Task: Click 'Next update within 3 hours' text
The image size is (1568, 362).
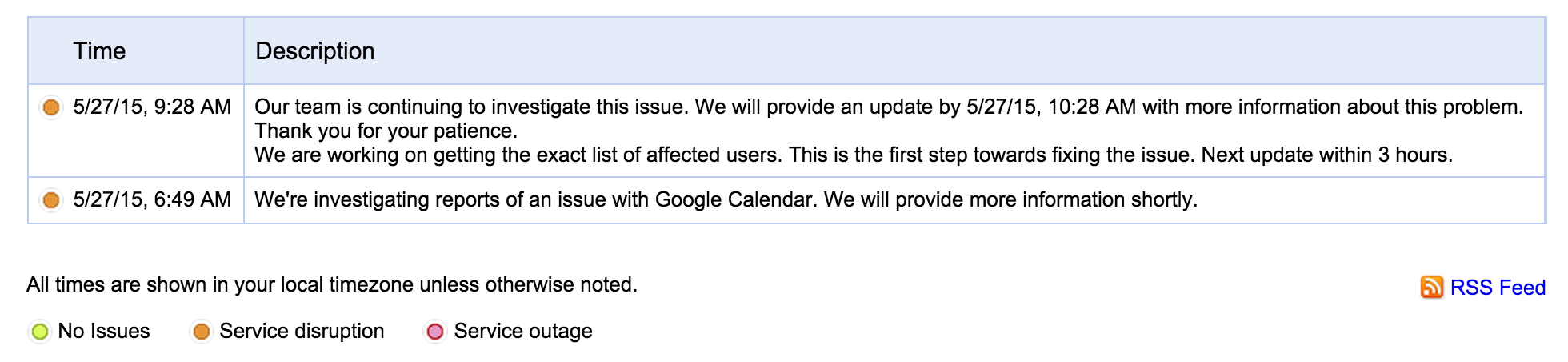Action: 1326,155
